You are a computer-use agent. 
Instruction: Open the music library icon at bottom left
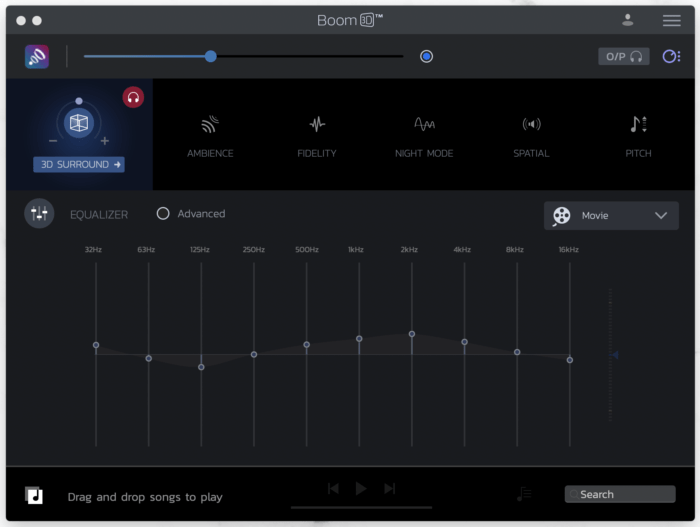pos(35,495)
